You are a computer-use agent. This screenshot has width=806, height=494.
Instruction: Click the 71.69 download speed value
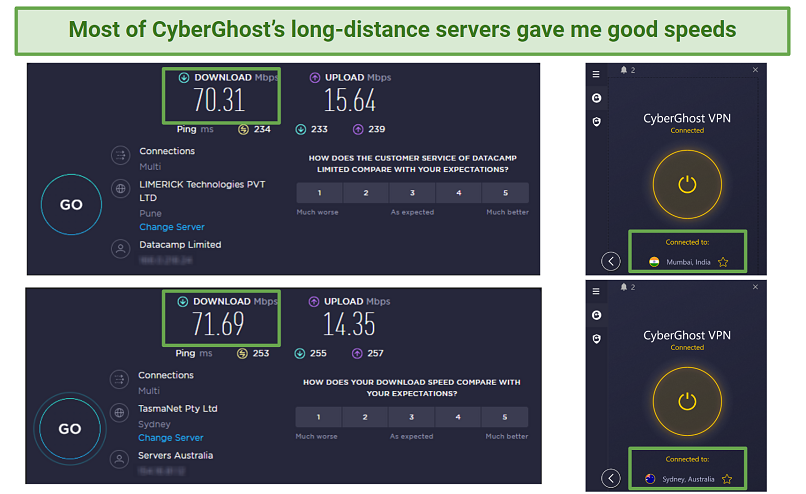click(218, 324)
